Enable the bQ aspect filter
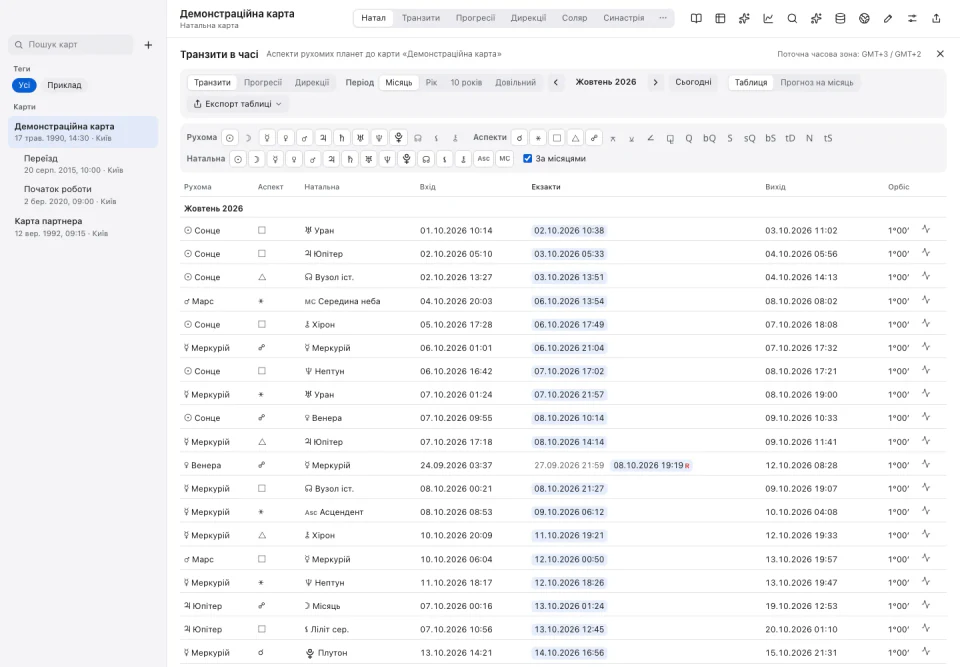 coord(709,138)
